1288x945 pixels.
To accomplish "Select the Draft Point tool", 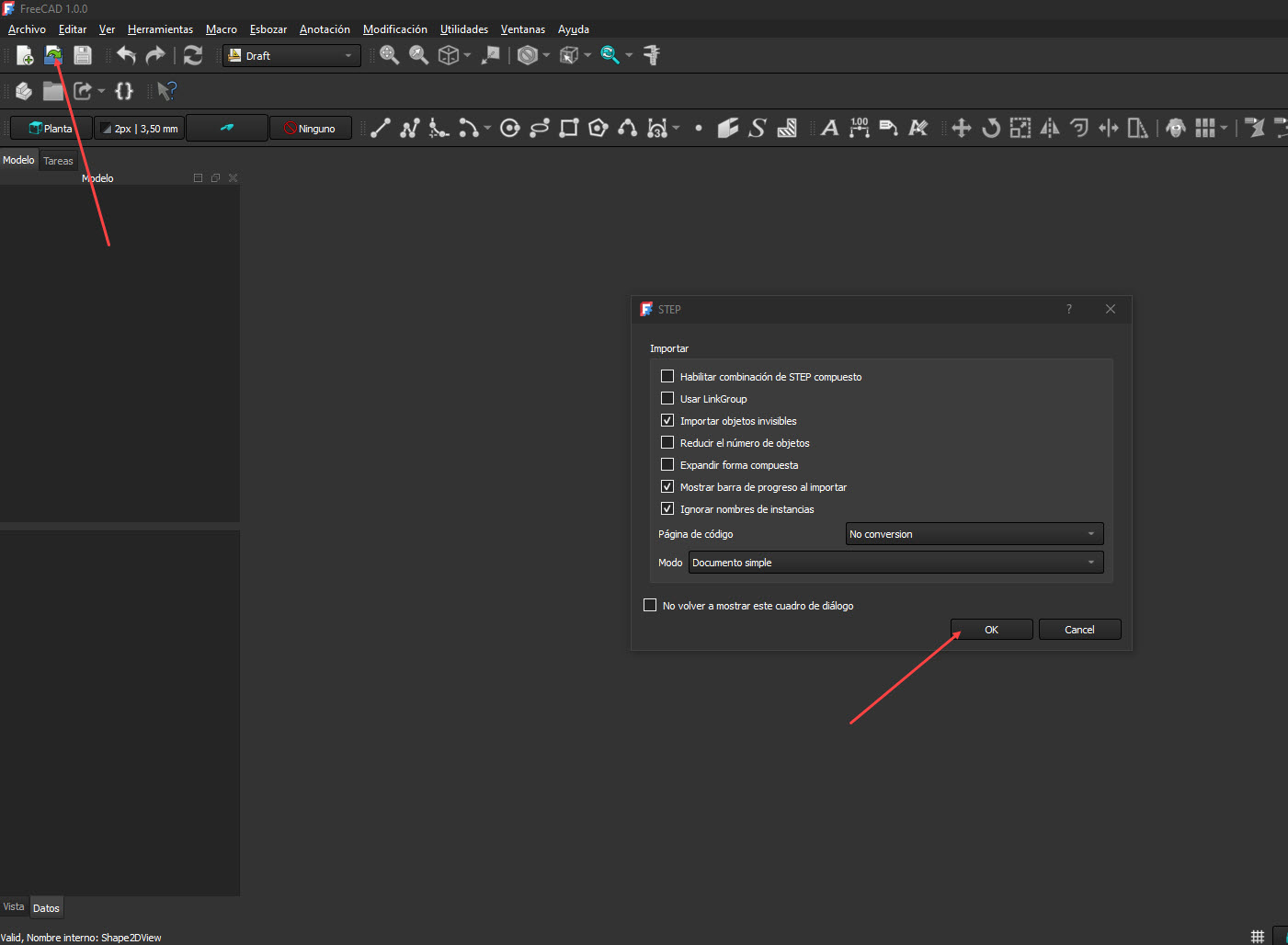I will click(699, 128).
